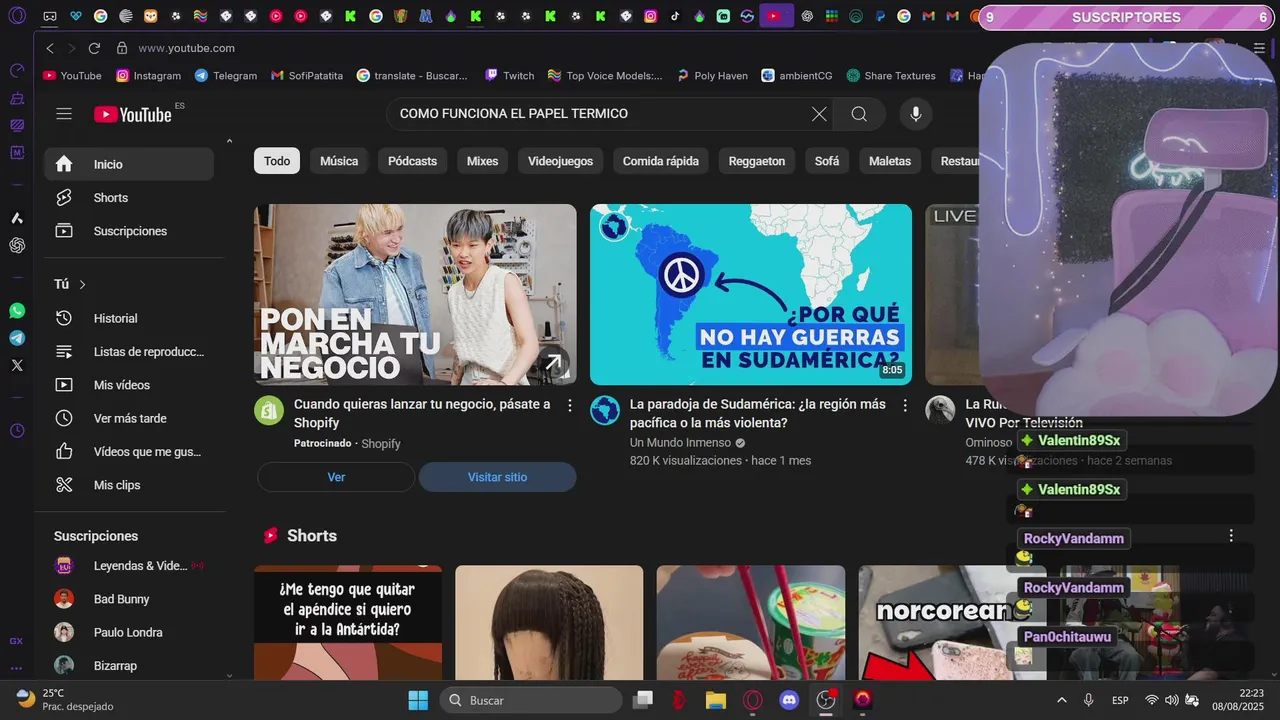This screenshot has width=1280, height=720.
Task: Select the Sofá filter chip
Action: tap(827, 161)
